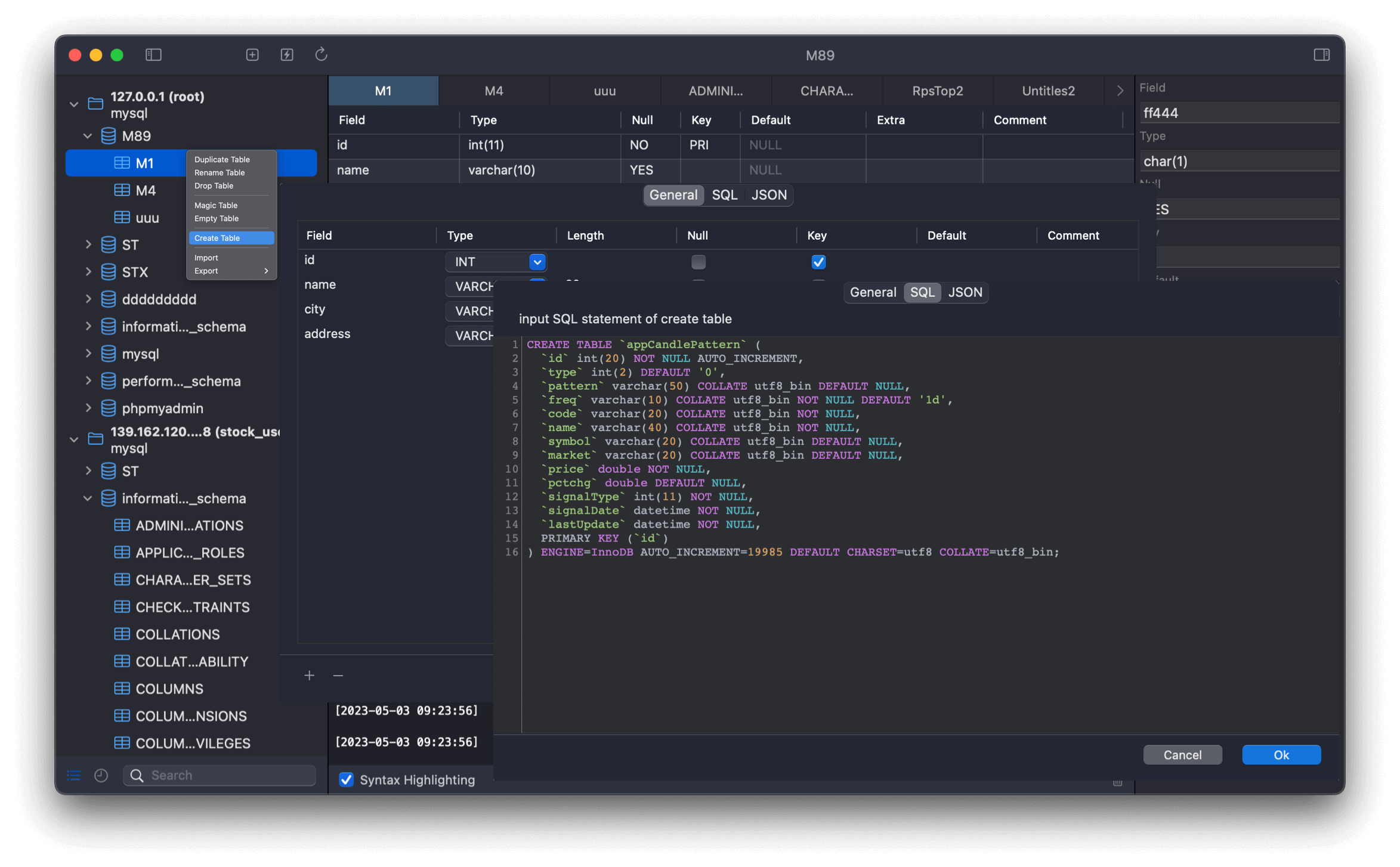Click the Field input containing ff444

coord(1239,113)
